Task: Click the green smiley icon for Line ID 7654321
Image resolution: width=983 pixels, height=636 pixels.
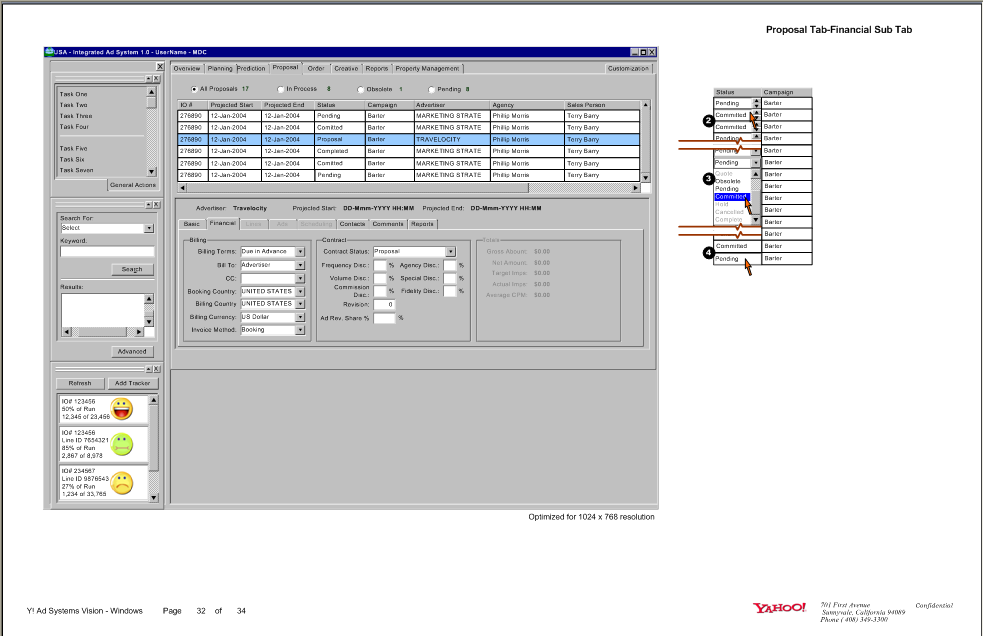Action: (124, 444)
